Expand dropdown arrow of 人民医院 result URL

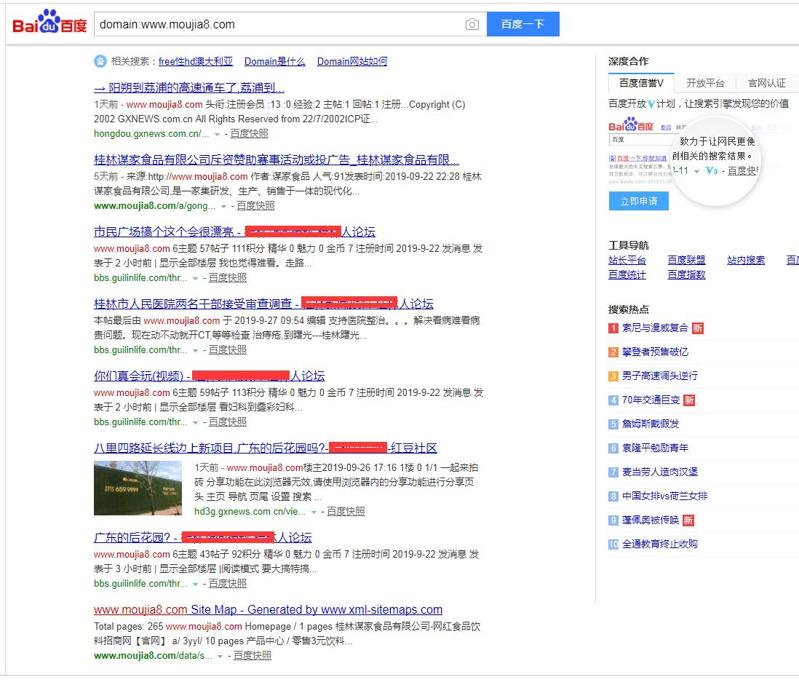[x=195, y=351]
